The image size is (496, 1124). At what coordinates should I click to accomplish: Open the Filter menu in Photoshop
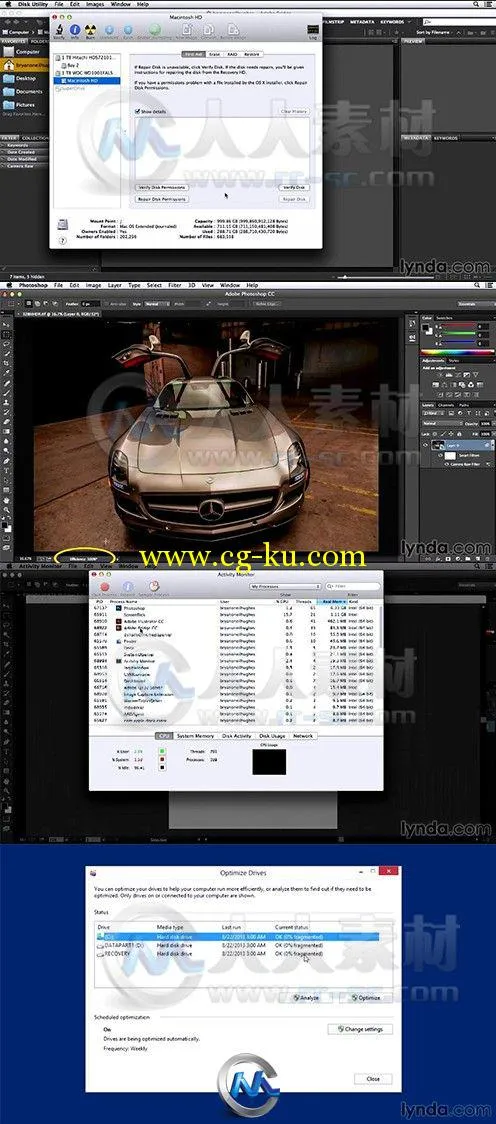click(174, 285)
